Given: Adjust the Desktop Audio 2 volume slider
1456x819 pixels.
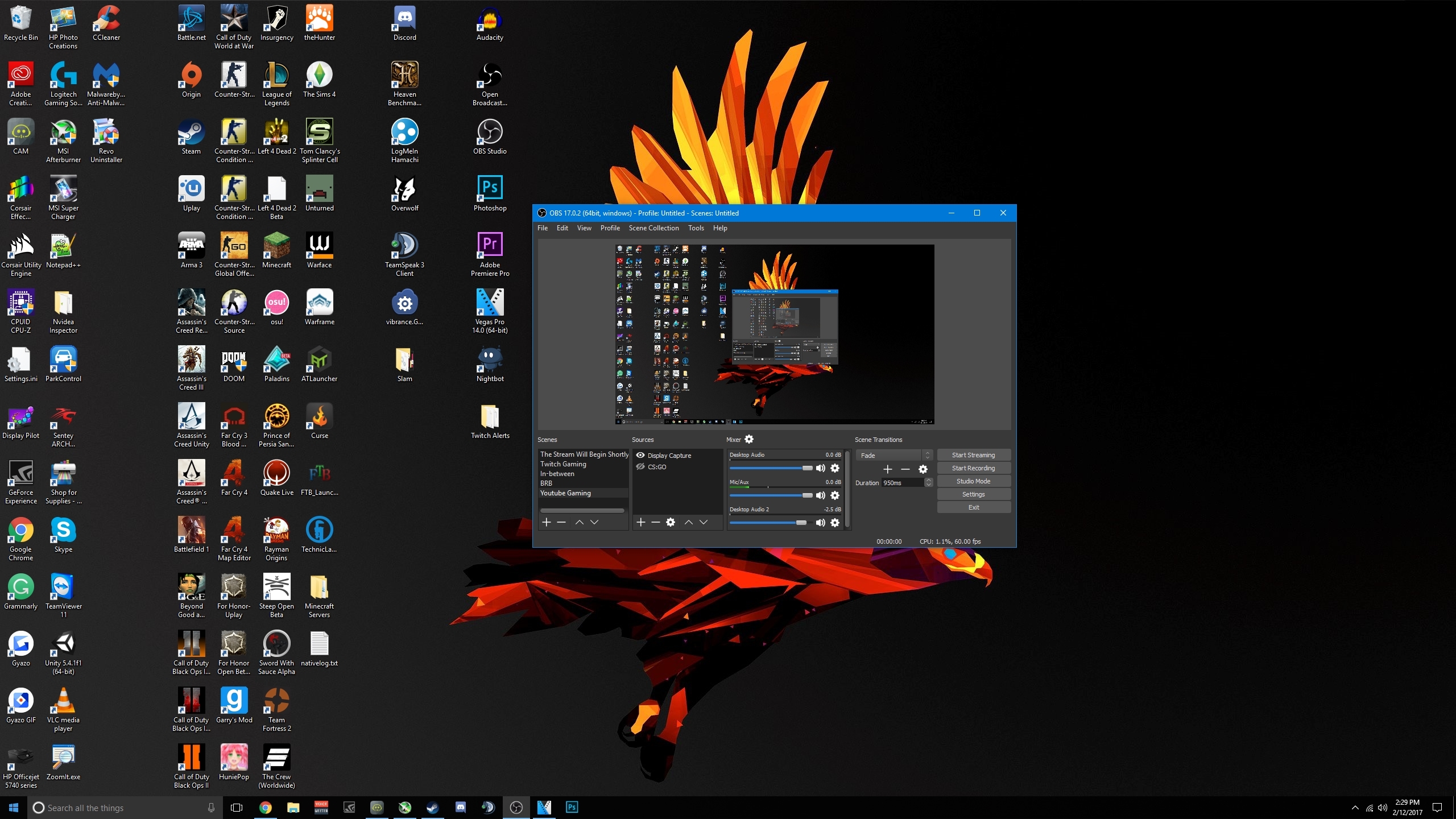Looking at the screenshot, I should 801,523.
